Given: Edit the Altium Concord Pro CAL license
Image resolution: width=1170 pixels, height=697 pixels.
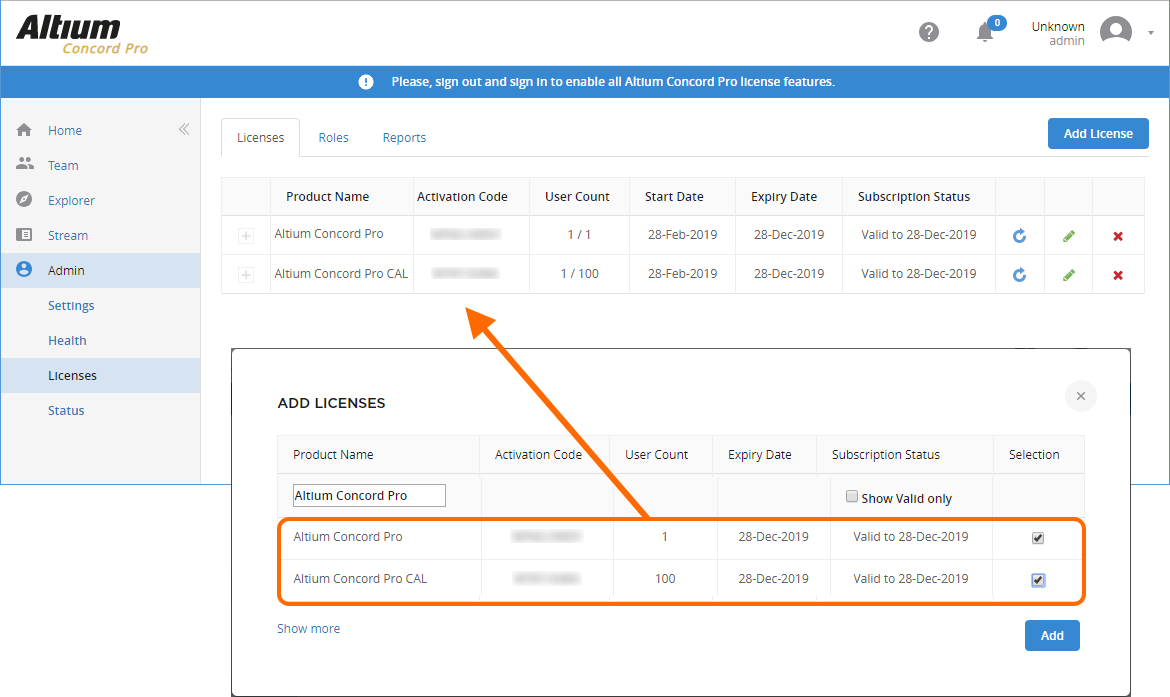Looking at the screenshot, I should coord(1069,275).
